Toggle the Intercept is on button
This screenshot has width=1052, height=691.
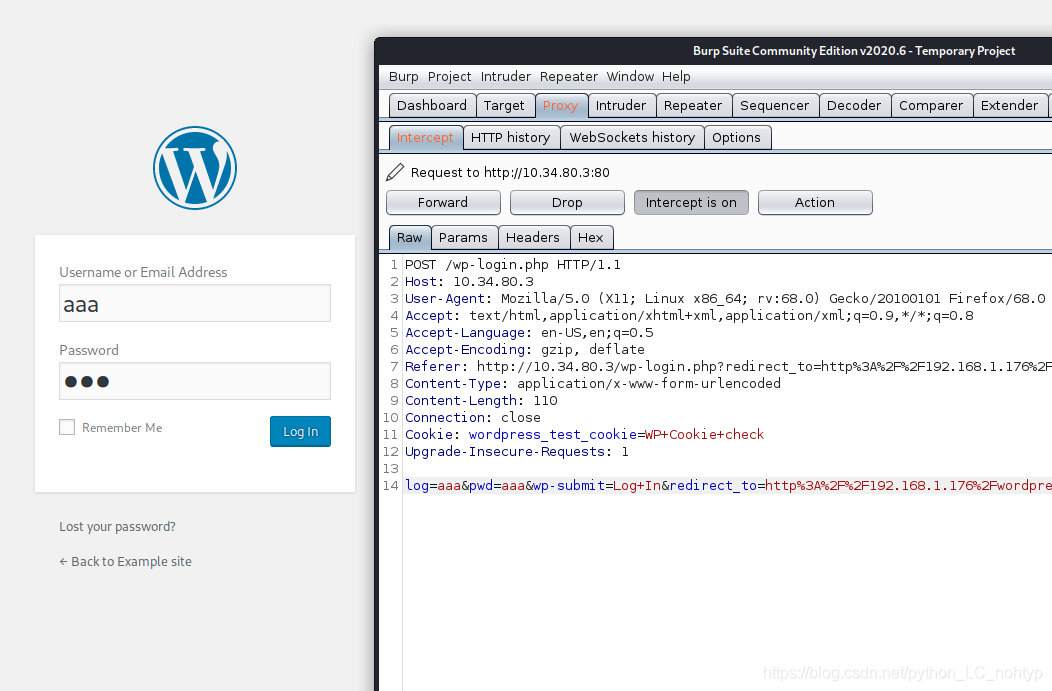[691, 203]
